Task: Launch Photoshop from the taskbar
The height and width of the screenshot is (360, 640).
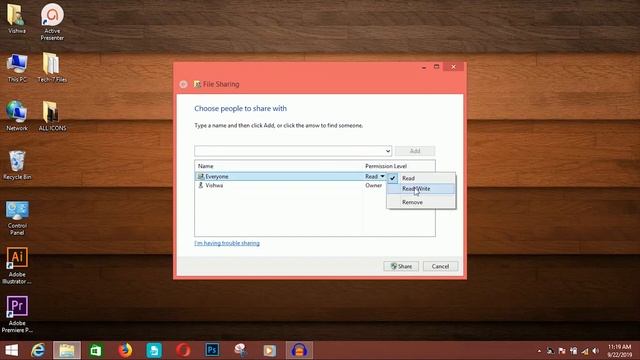Action: [x=212, y=350]
